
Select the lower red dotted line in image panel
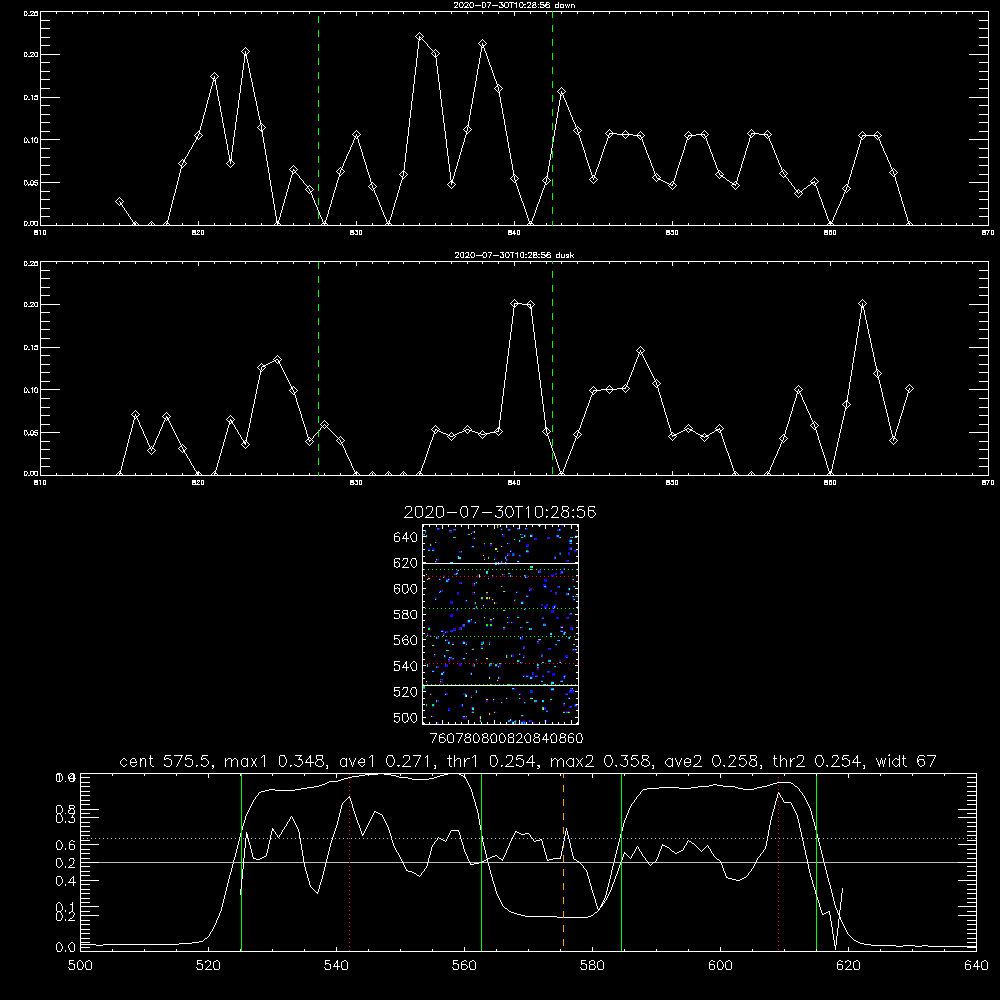500,664
